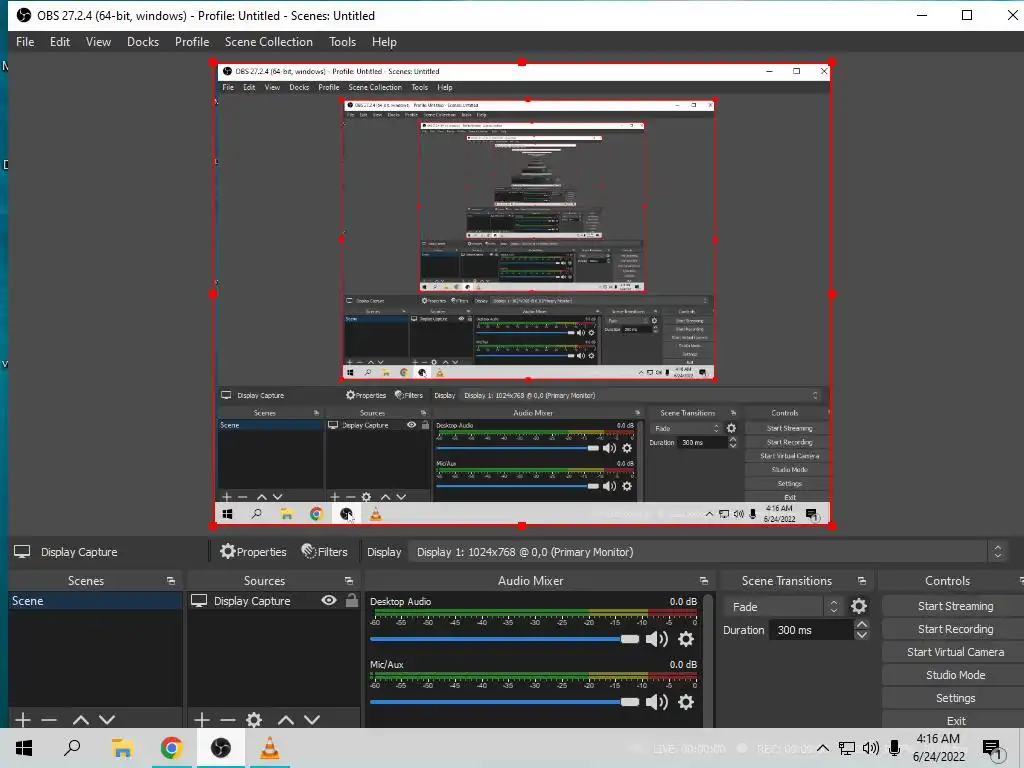The height and width of the screenshot is (768, 1024).
Task: Pop out the Scene Transitions dock
Action: [862, 581]
